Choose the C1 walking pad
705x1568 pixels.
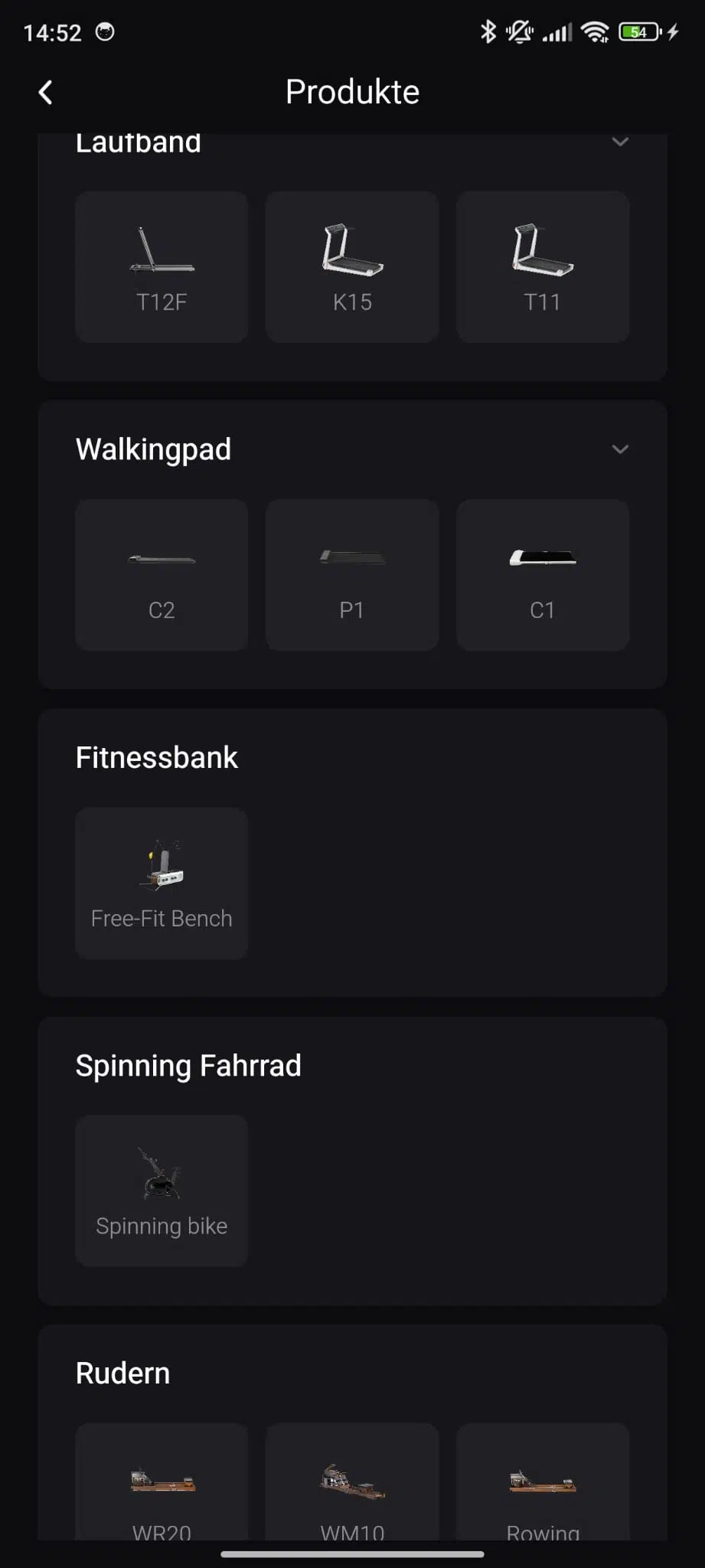pos(543,575)
